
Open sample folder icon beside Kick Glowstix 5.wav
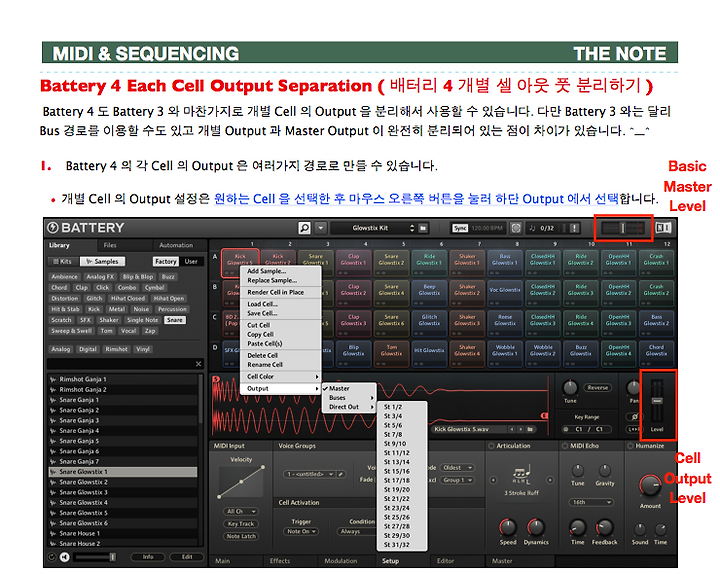coord(530,429)
